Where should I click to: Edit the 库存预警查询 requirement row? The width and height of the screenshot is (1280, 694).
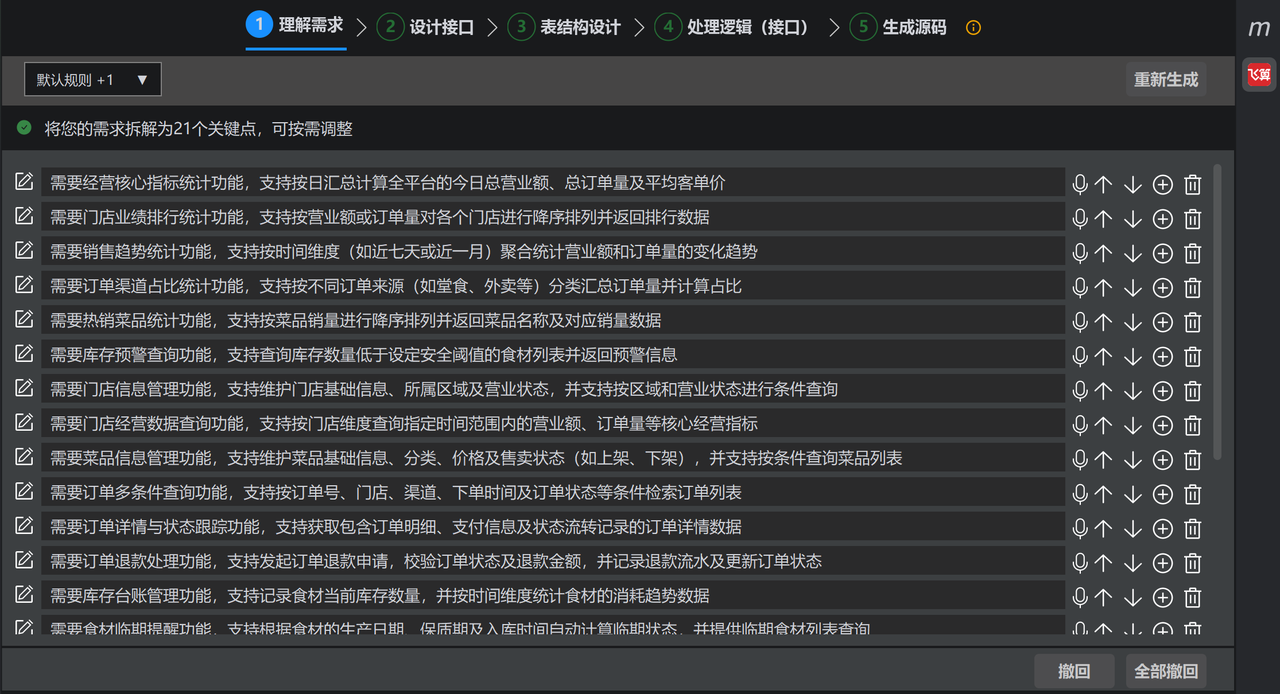(24, 353)
